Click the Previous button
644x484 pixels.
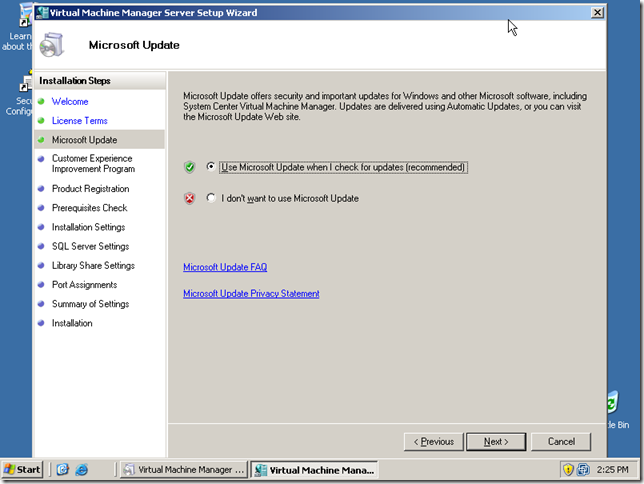point(434,442)
